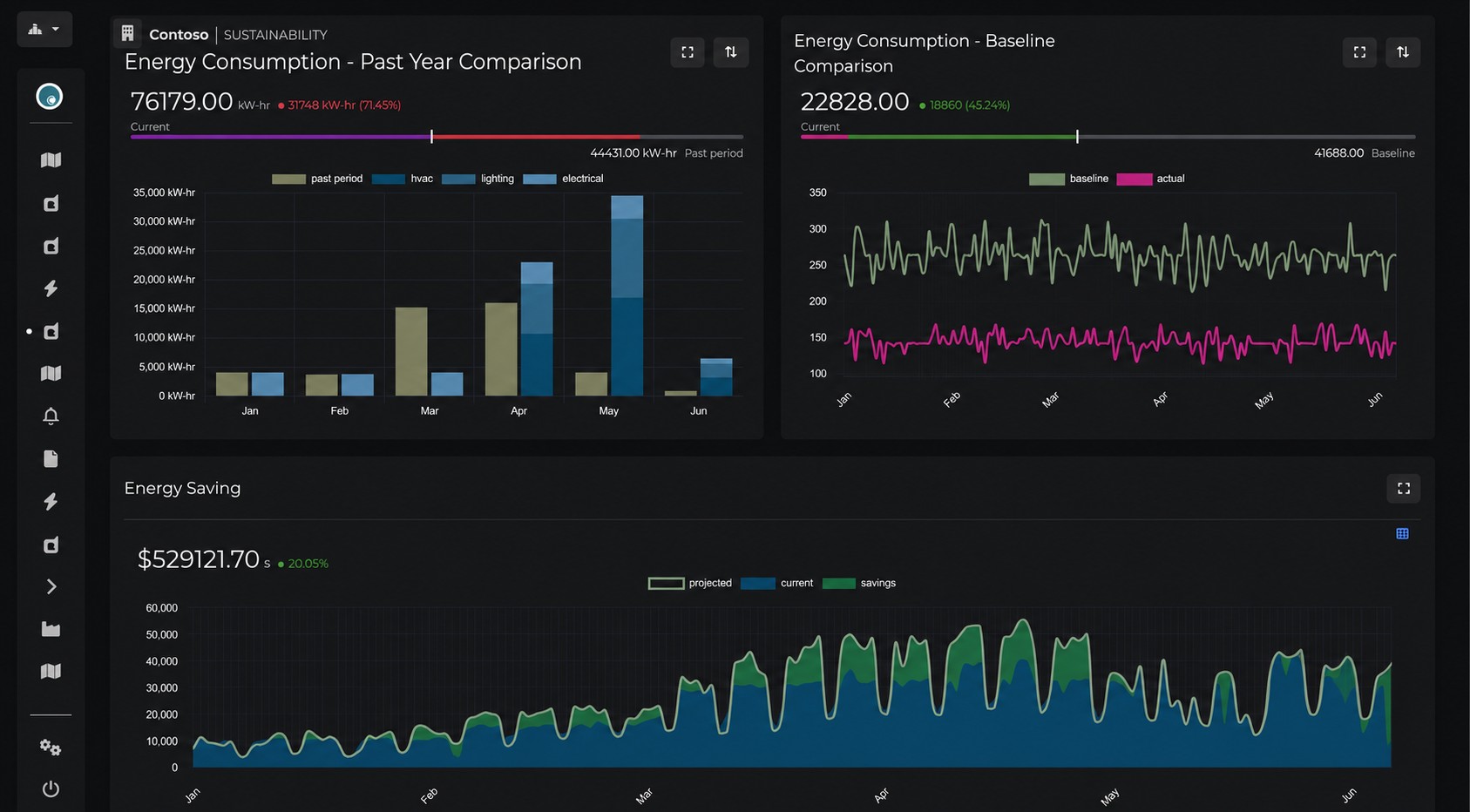
Task: Click 'Energy Consumption - Past Year Comparison' title
Action: (x=353, y=62)
